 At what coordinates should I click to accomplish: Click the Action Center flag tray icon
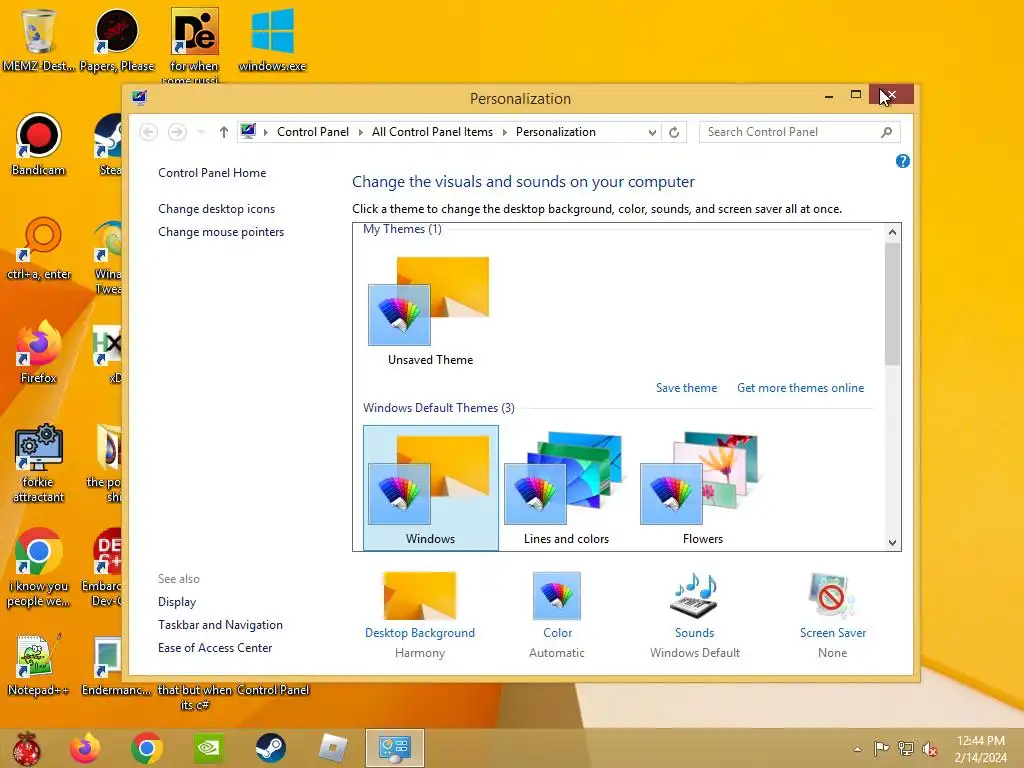tap(881, 748)
